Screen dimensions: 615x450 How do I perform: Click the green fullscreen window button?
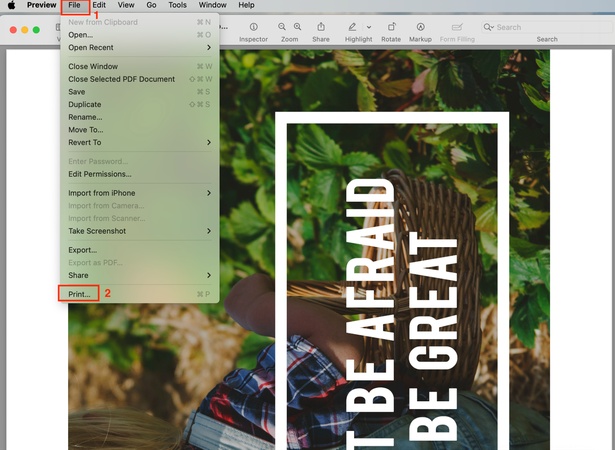point(36,30)
